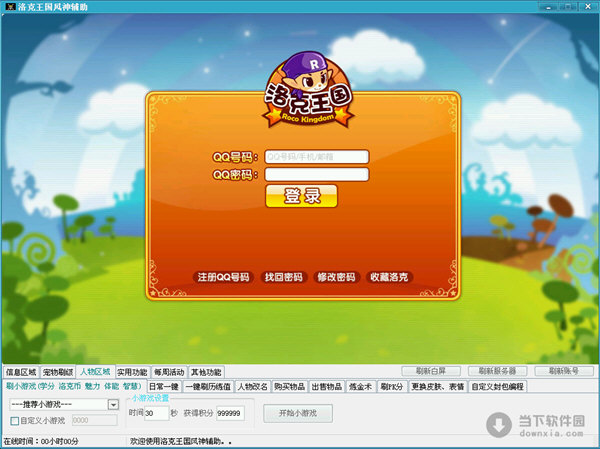The width and height of the screenshot is (600, 449).
Task: Click the 时间 seconds input field
Action: pos(156,413)
